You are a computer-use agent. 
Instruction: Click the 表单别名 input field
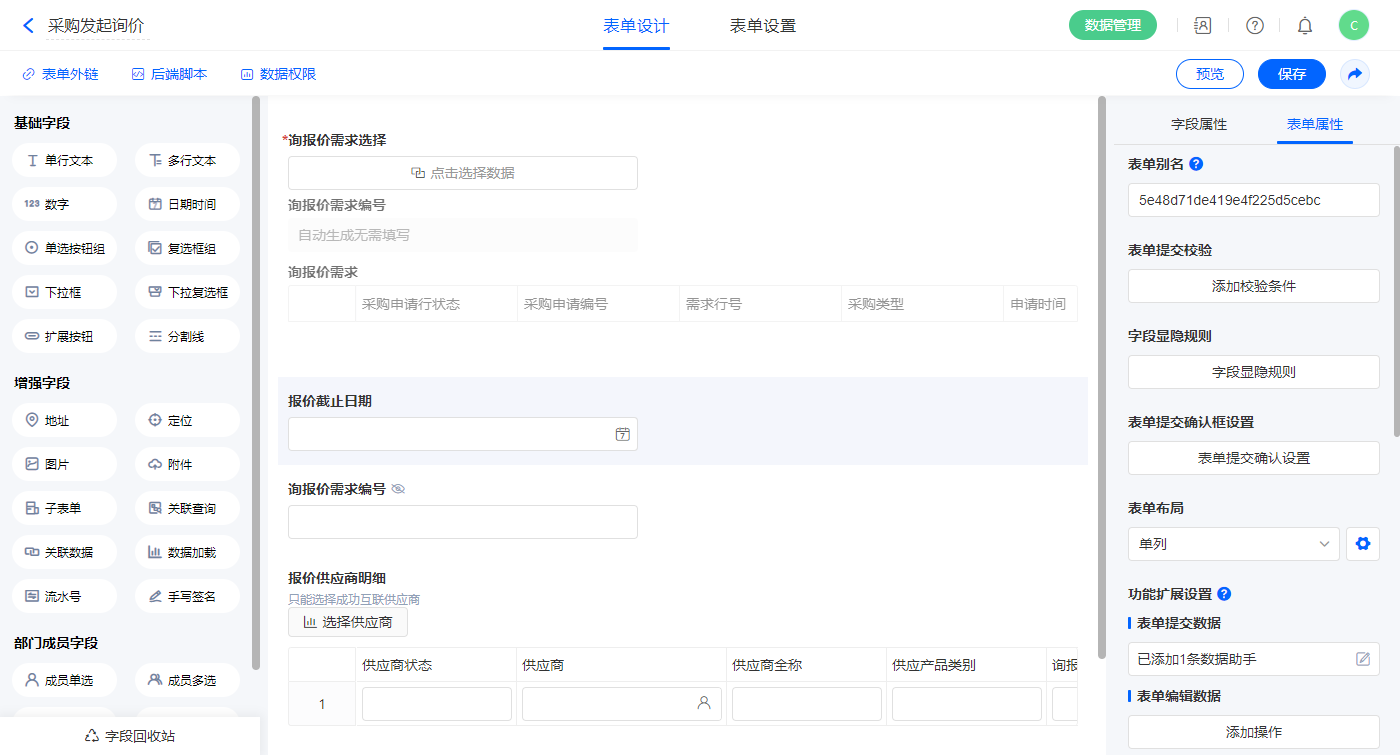coord(1253,200)
